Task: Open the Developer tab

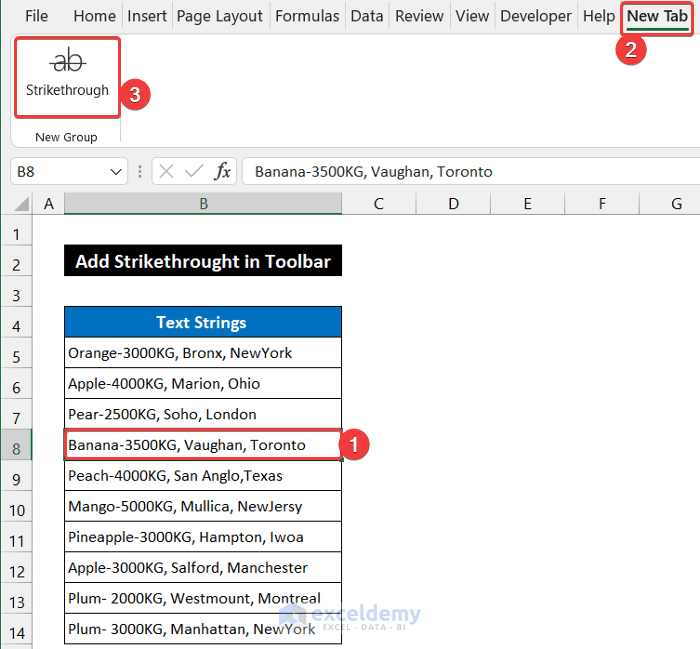Action: point(536,16)
